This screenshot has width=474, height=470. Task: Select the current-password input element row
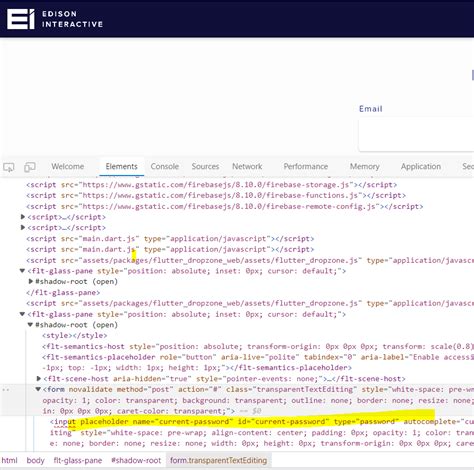click(262, 432)
